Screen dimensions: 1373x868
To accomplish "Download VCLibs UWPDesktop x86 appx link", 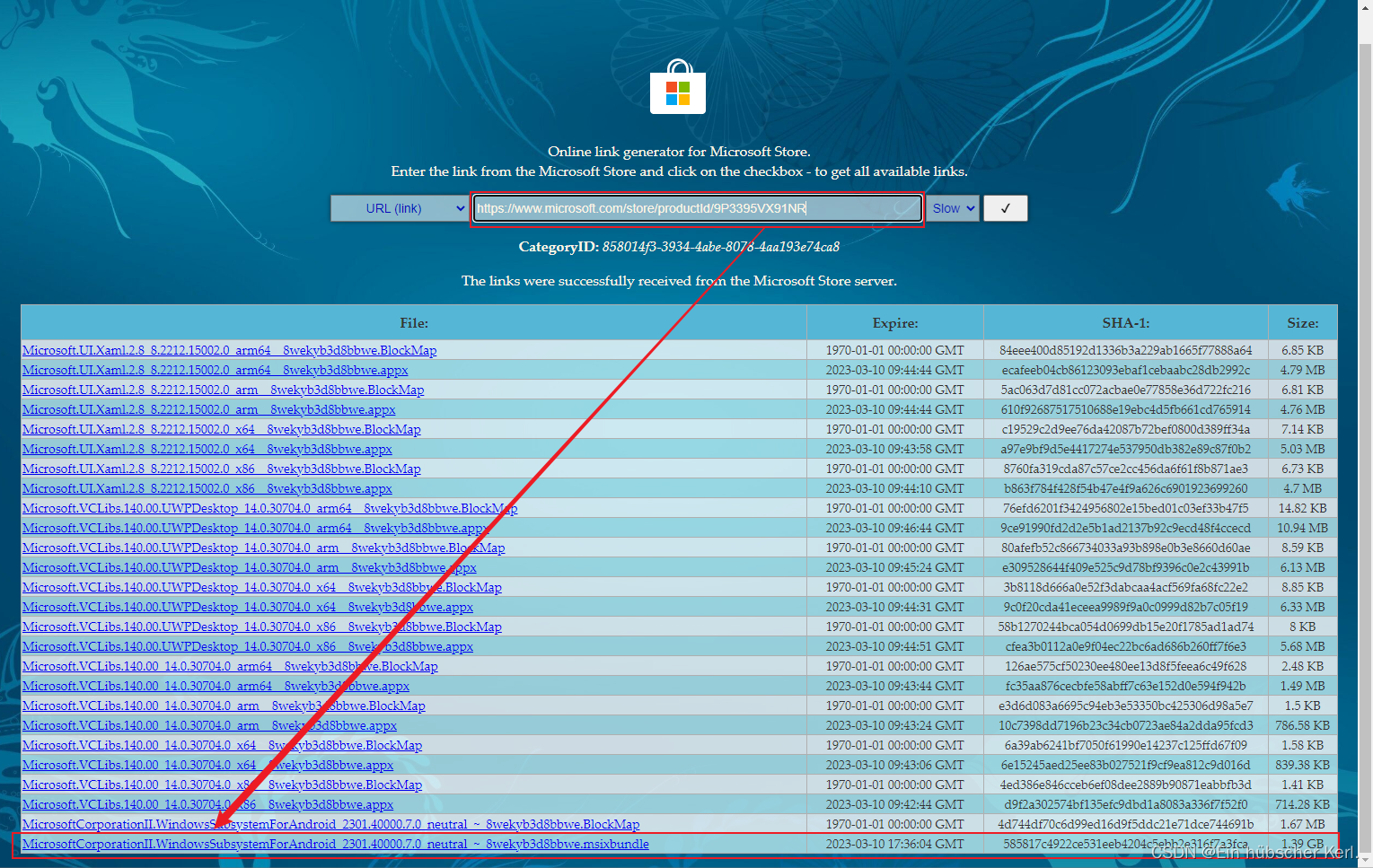I will click(x=248, y=646).
